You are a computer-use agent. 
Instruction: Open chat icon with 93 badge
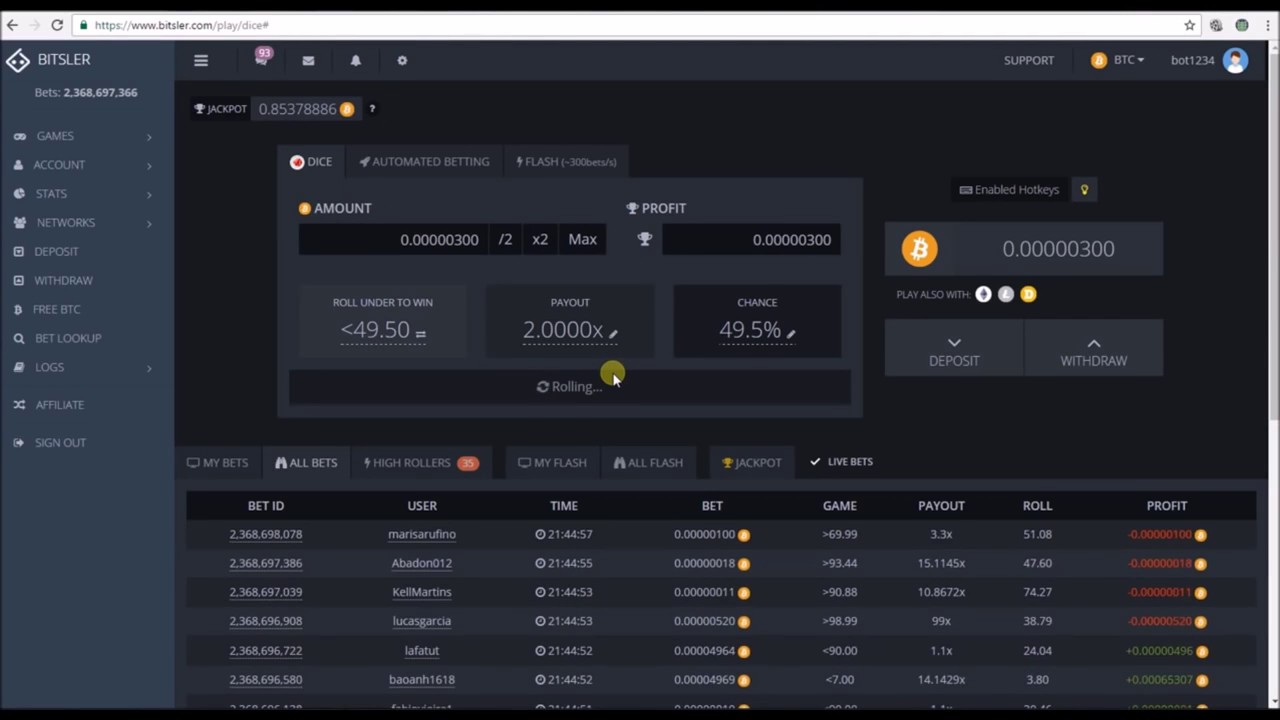coord(262,58)
